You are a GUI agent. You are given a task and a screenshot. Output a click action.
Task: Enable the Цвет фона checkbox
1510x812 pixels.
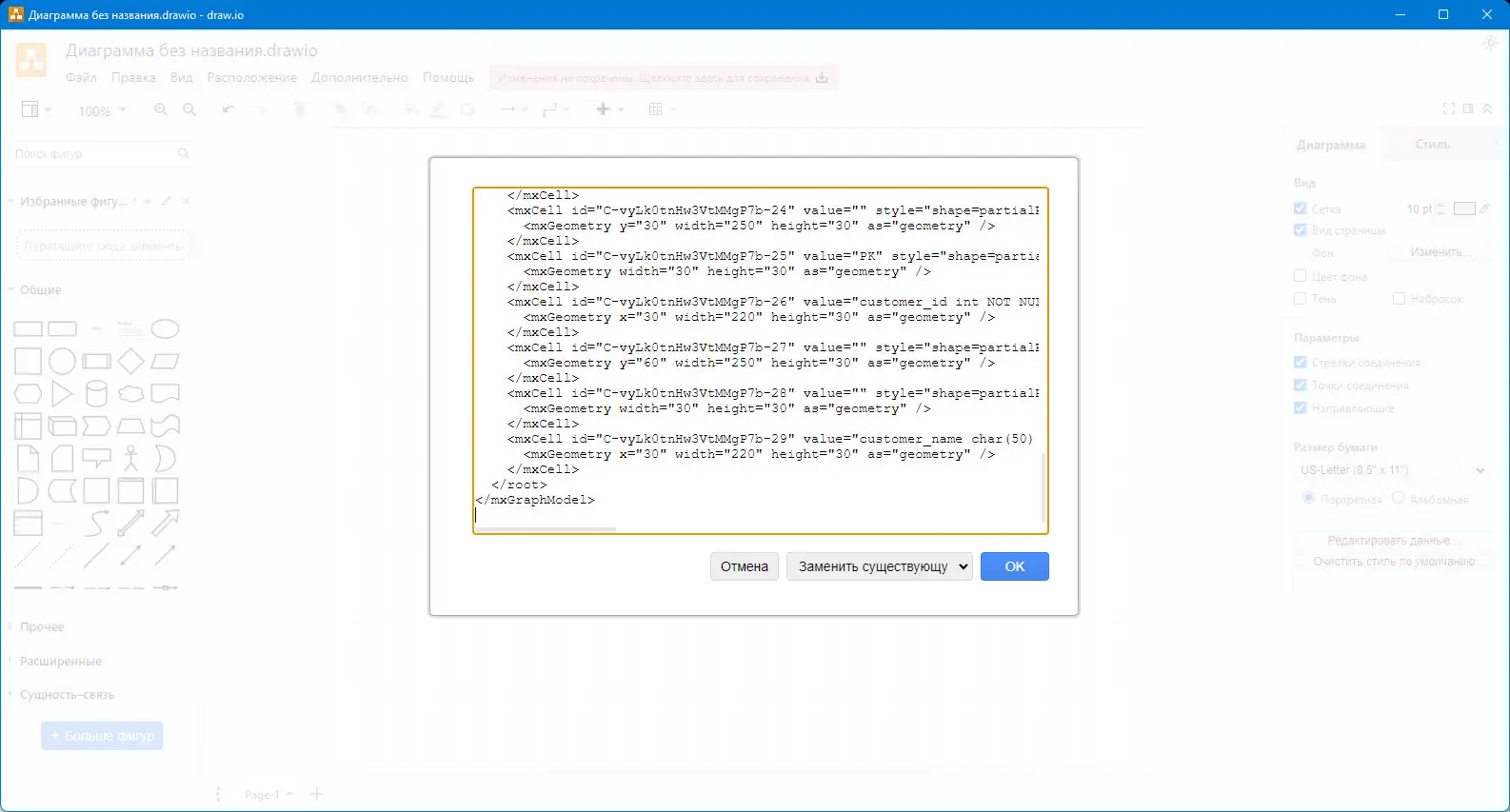pyautogui.click(x=1300, y=276)
